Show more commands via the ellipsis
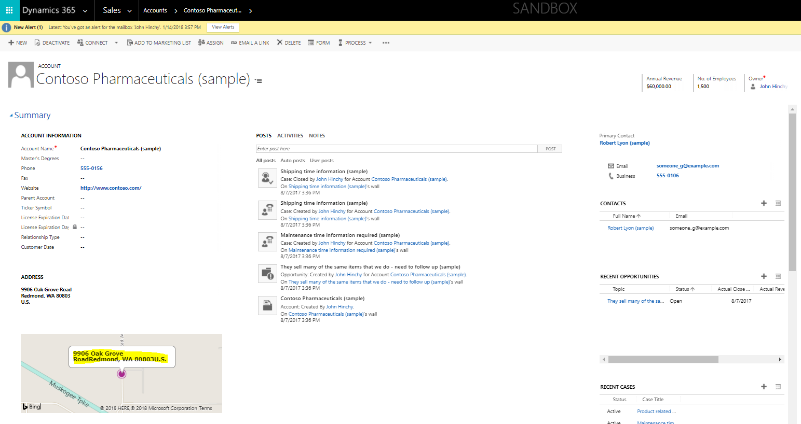The width and height of the screenshot is (801, 424). click(x=386, y=43)
